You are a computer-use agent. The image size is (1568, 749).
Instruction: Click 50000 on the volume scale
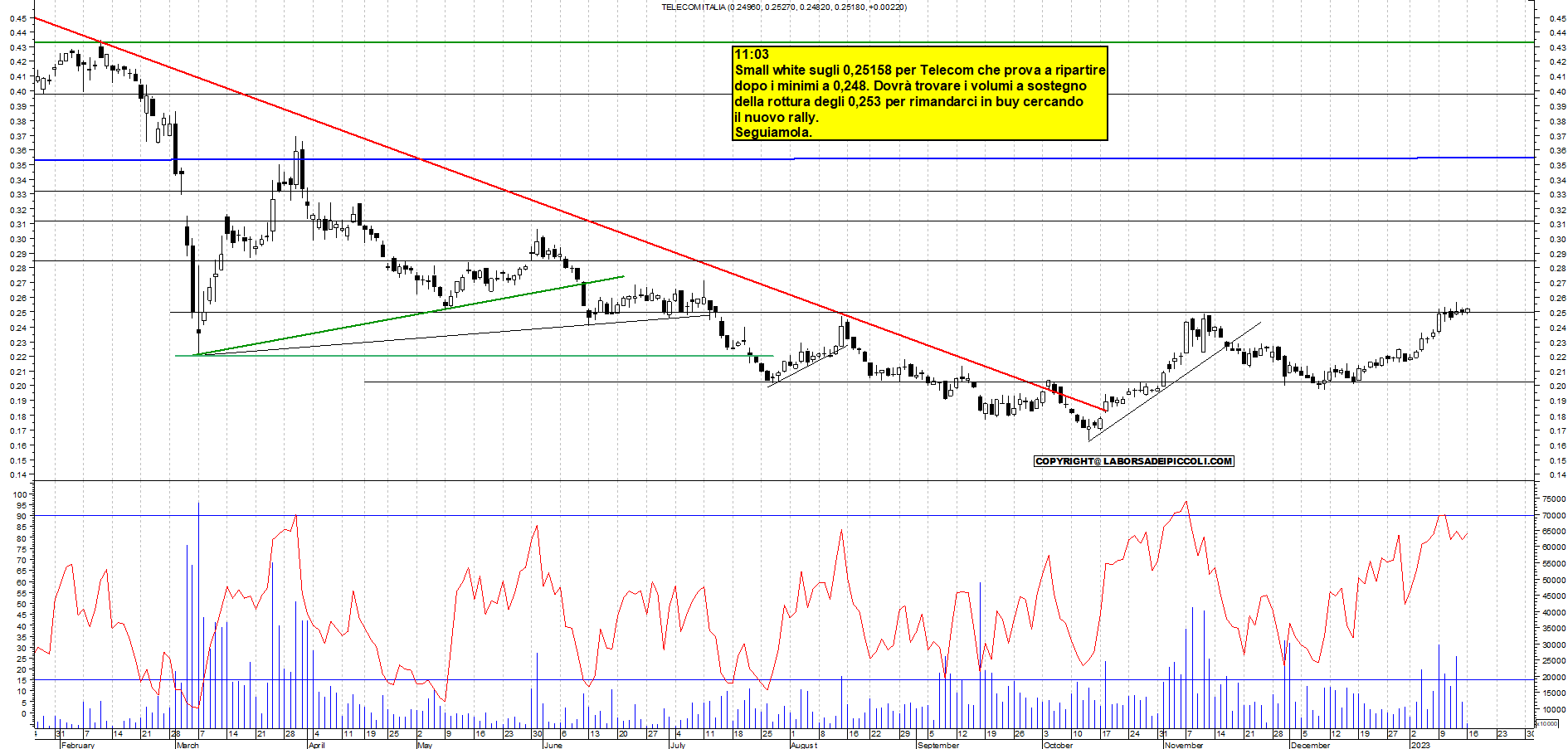(x=1555, y=581)
